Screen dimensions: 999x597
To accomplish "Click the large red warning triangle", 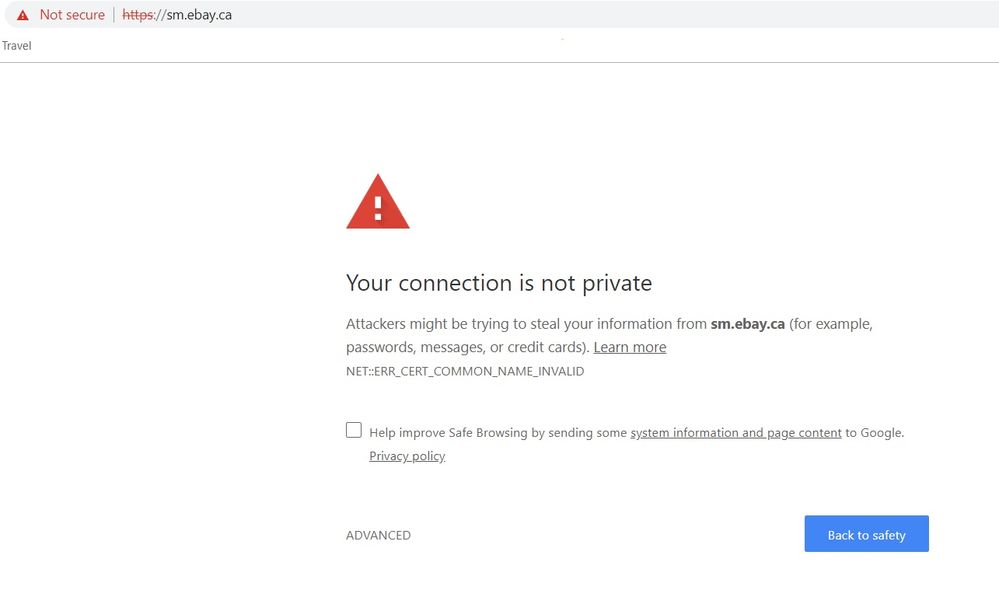I will (378, 203).
